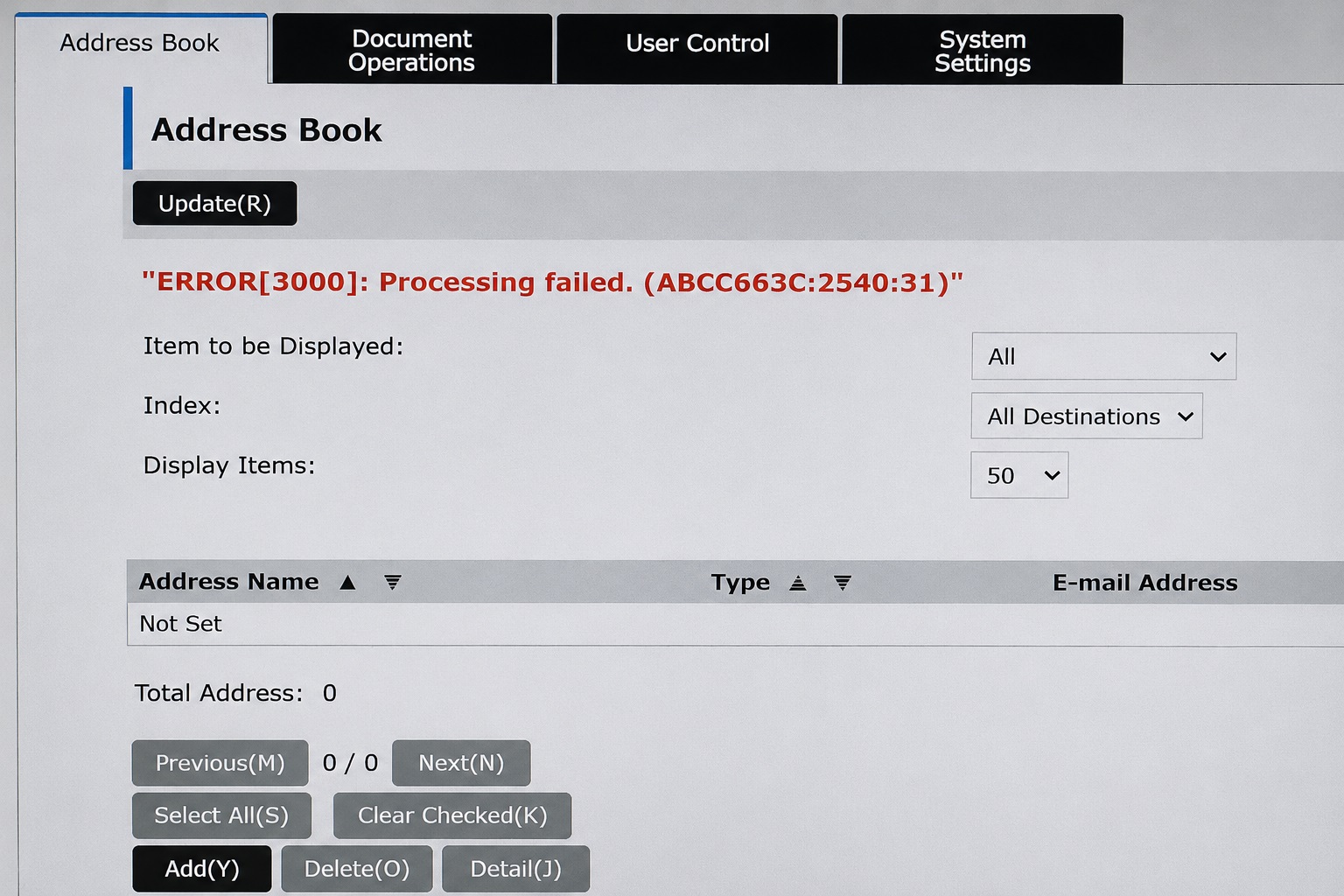Click the Item to be Displayed label
1344x896 pixels.
(273, 346)
